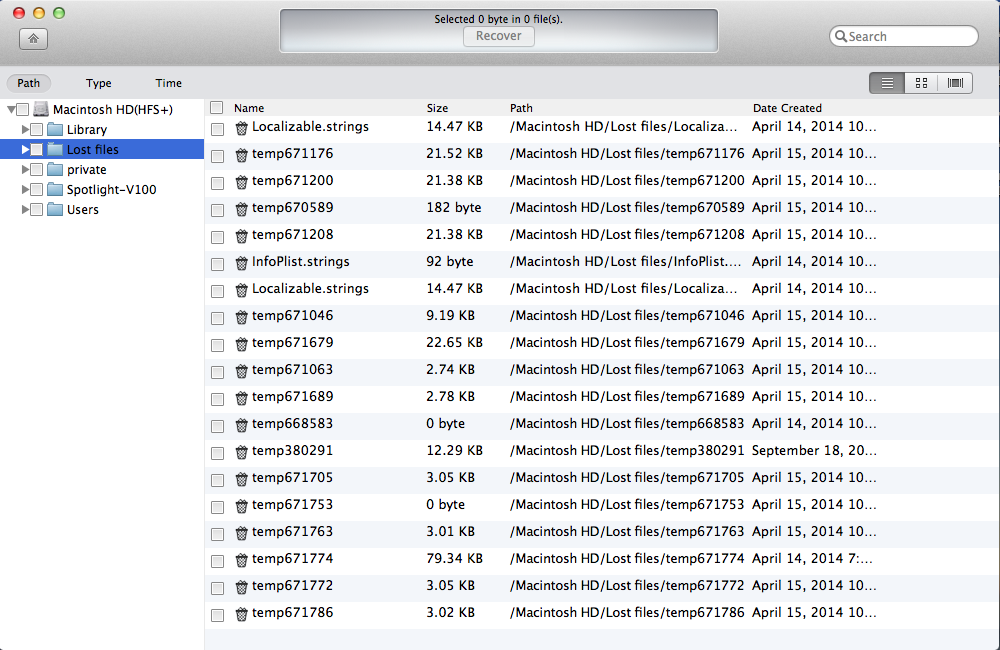The image size is (1000, 650).
Task: Check the Macintosh HD(HFS+) tree checkbox
Action: pos(23,109)
